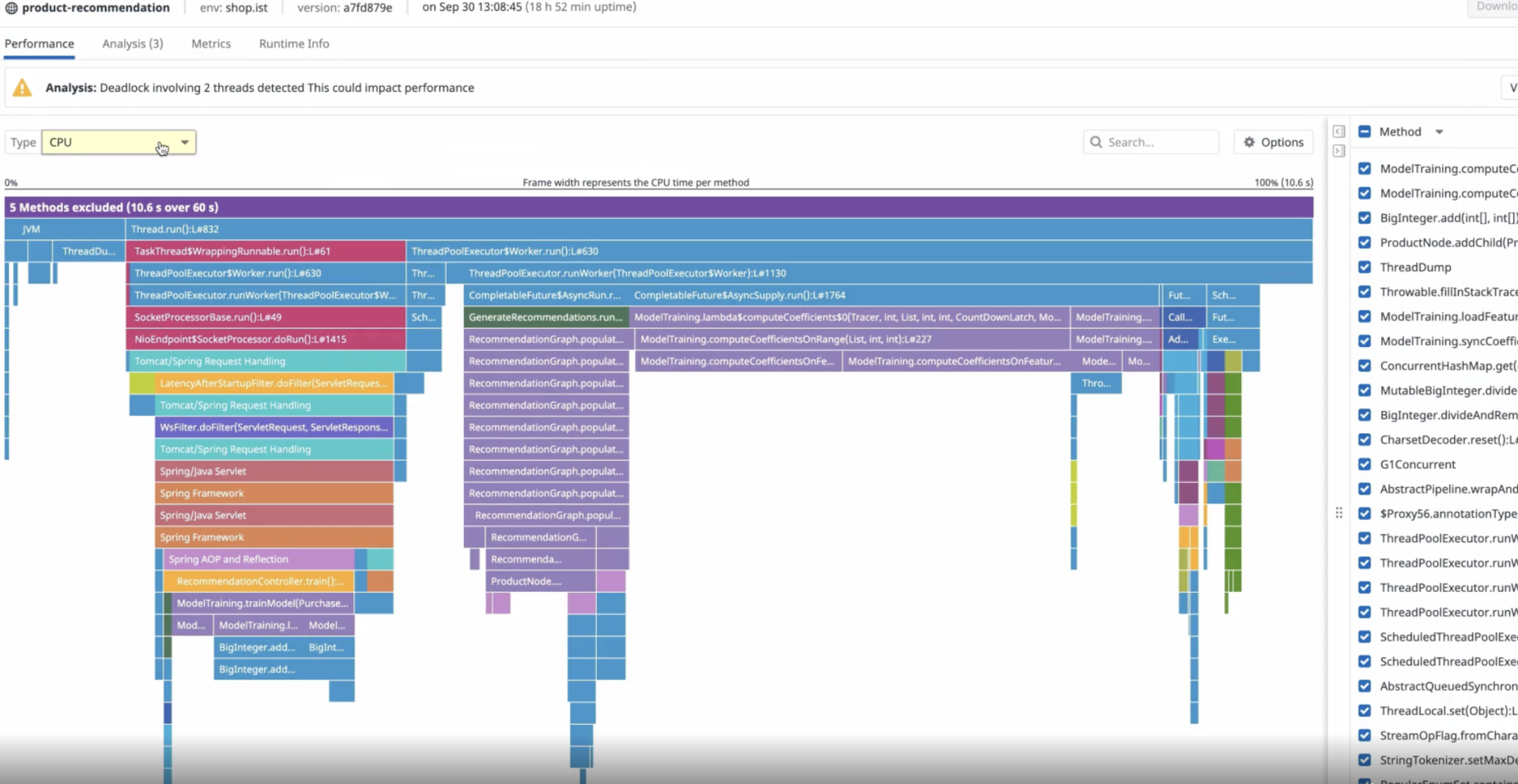Screen dimensions: 1518x784
Task: Expand the Method grouping dropdown arrow
Action: tap(1439, 132)
